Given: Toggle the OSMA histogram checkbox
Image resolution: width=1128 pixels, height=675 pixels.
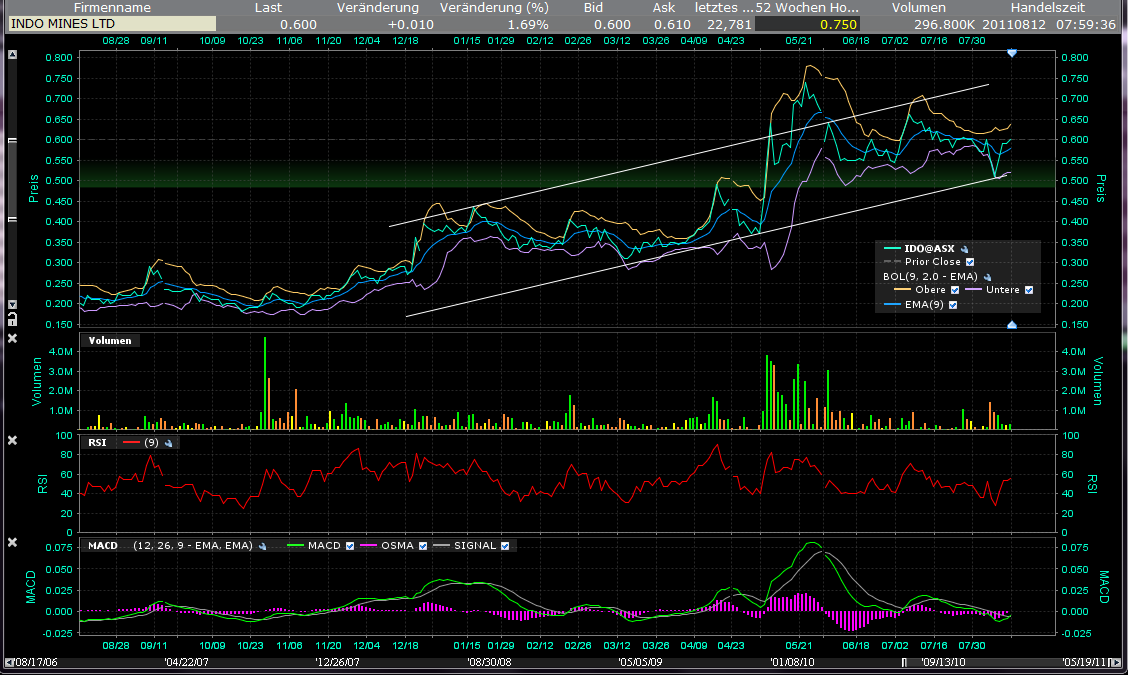Looking at the screenshot, I should click(x=423, y=546).
